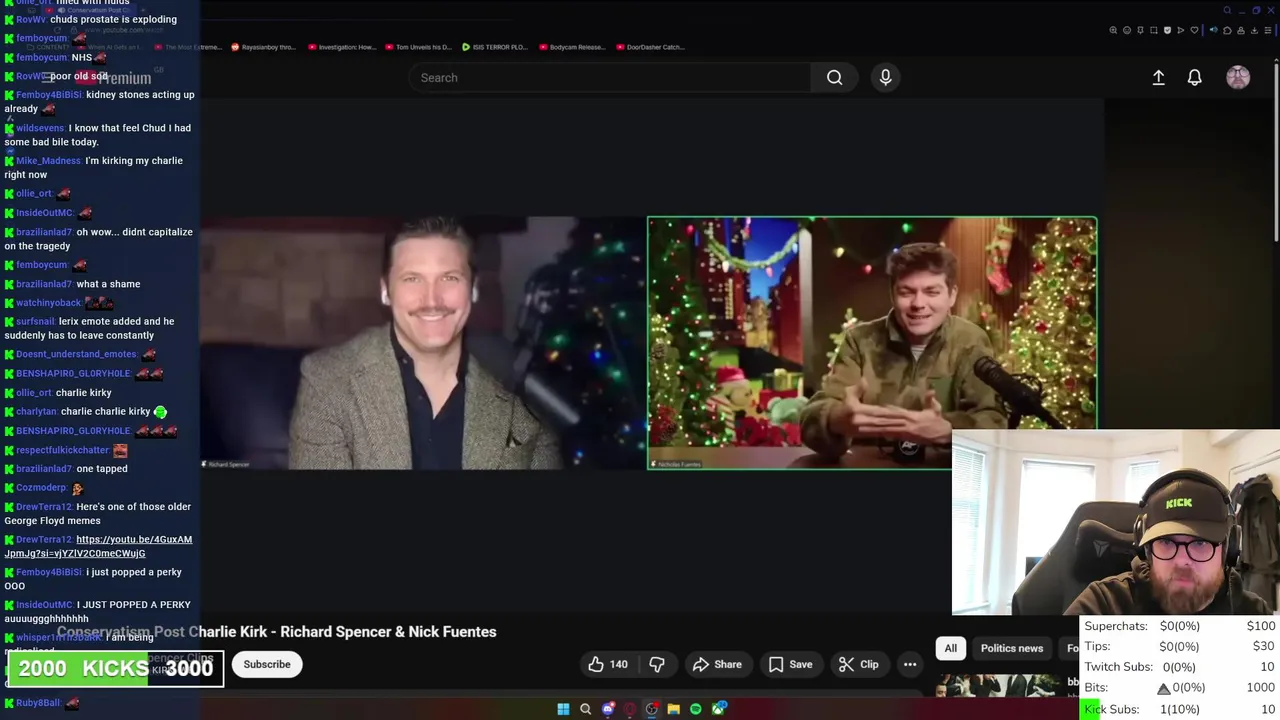Image resolution: width=1280 pixels, height=720 pixels.
Task: Click the heart favorites icon in browser toolbar
Action: [x=1194, y=30]
